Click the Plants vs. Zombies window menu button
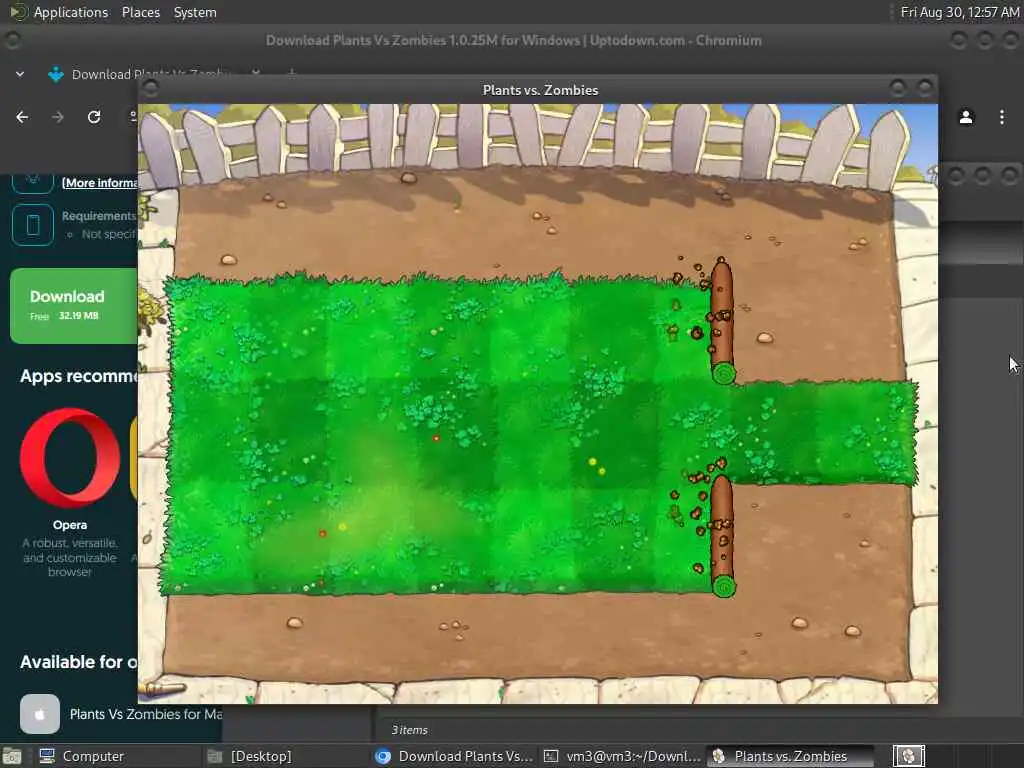 click(x=152, y=88)
